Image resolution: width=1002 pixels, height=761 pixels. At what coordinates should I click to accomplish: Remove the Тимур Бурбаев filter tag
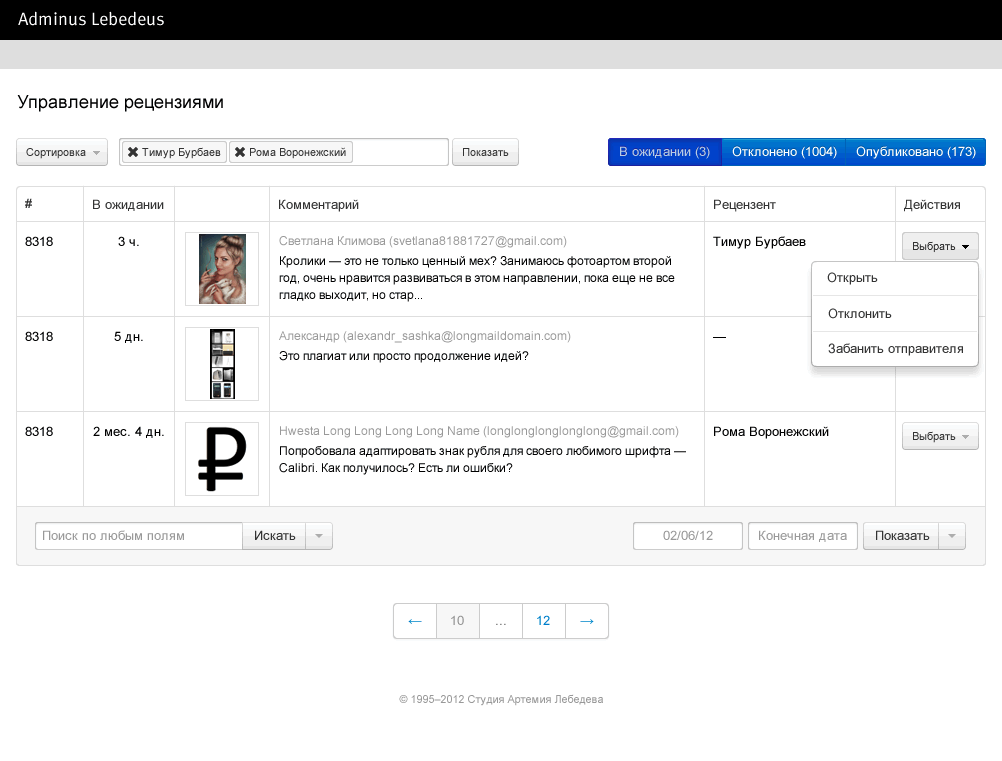tap(132, 152)
